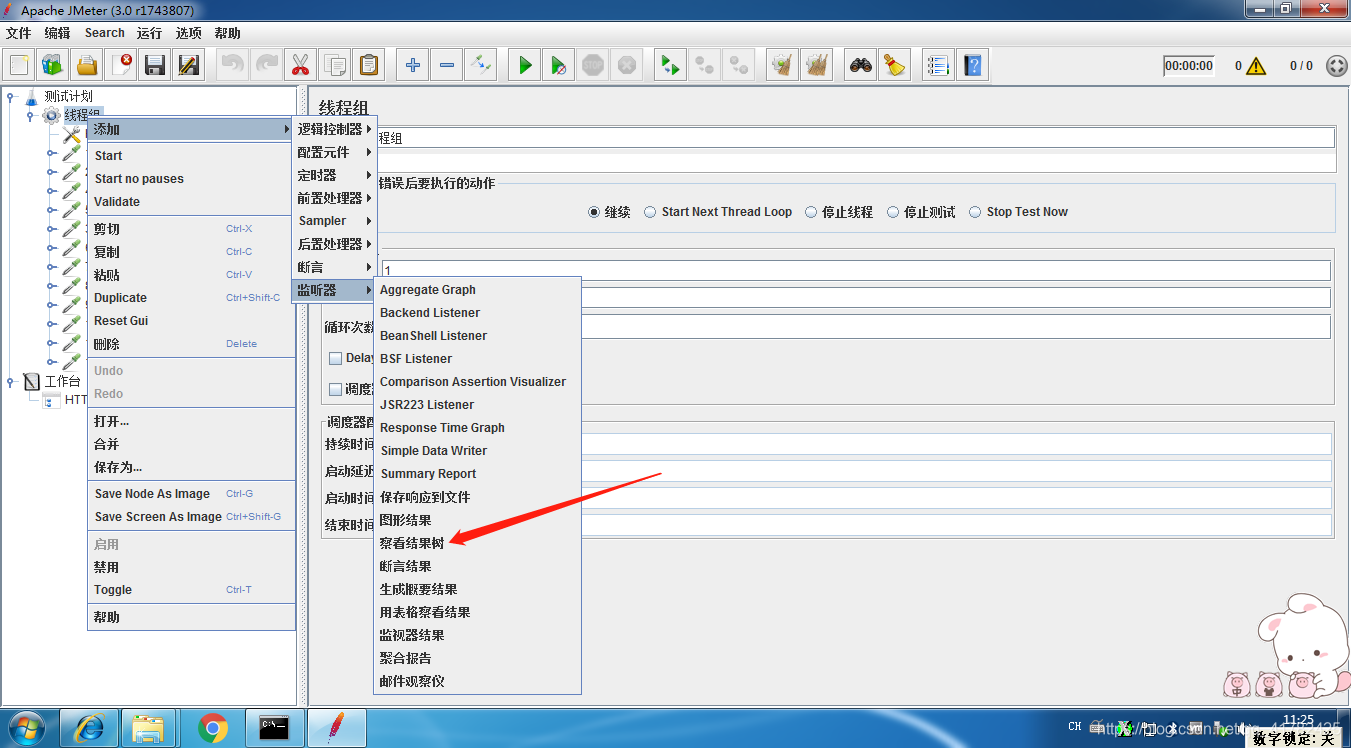
Task: Collapse all nodes with minus icon
Action: click(446, 66)
